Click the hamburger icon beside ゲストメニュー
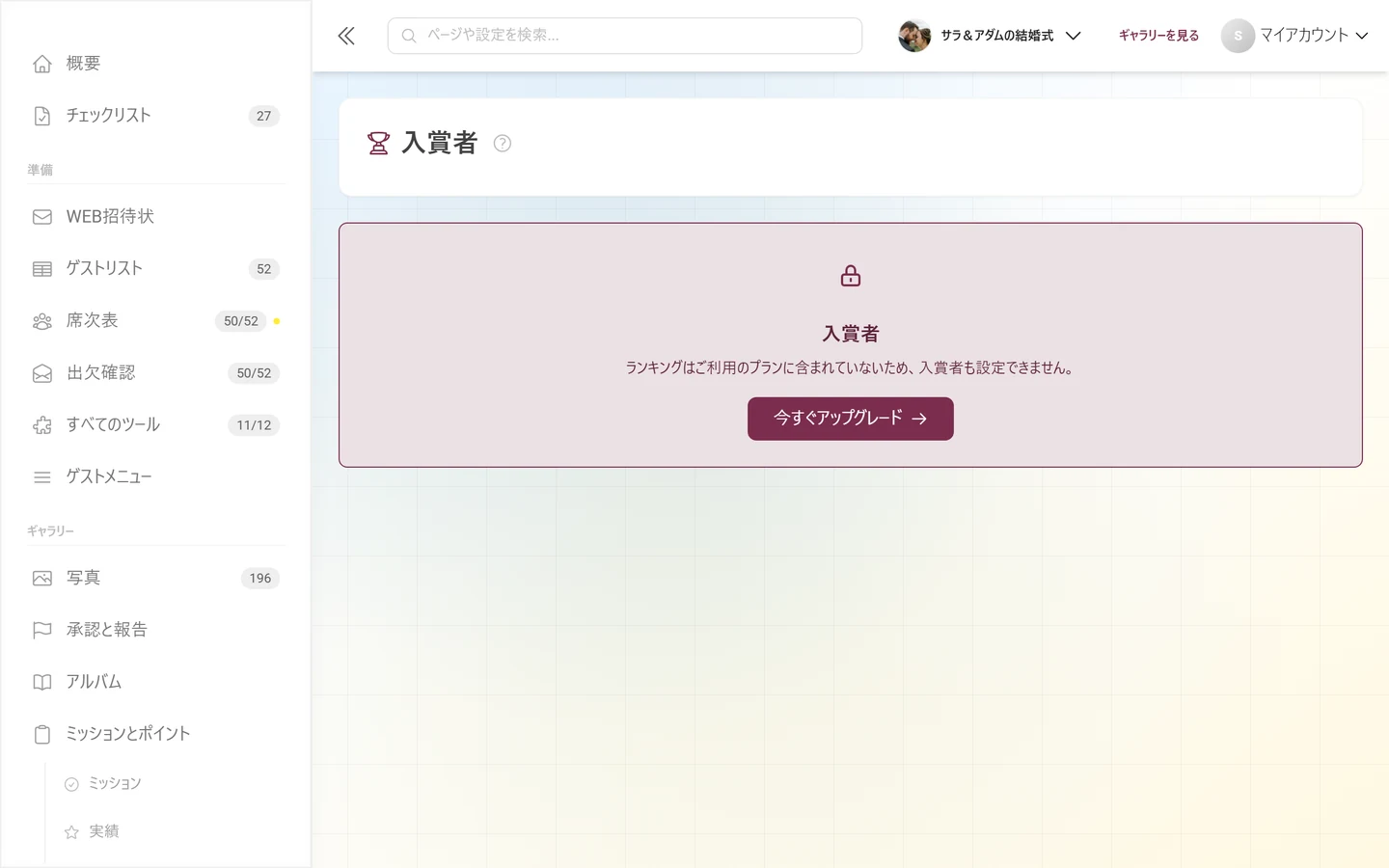Screen dimensions: 1389x868 tap(42, 477)
